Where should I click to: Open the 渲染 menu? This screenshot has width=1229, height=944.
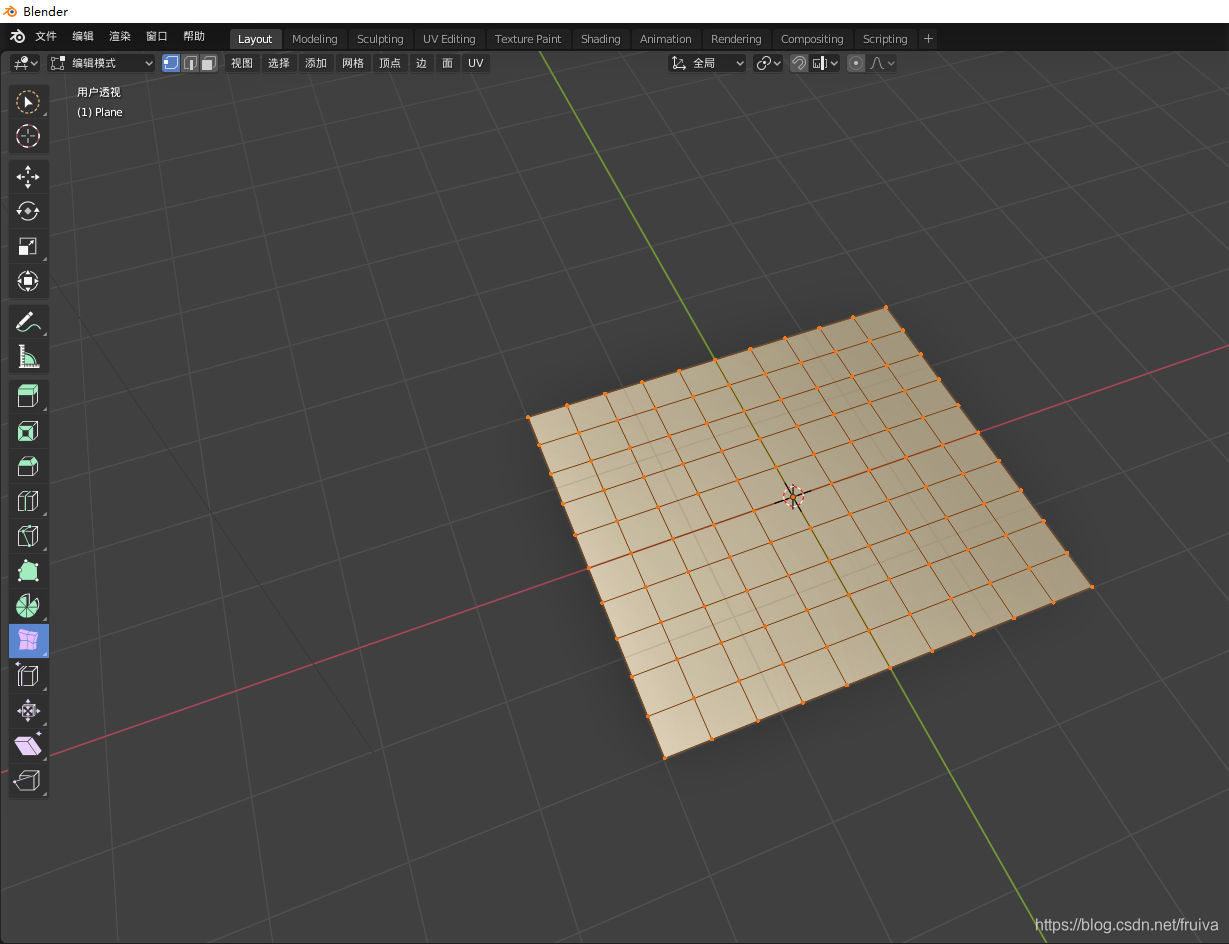pos(120,37)
